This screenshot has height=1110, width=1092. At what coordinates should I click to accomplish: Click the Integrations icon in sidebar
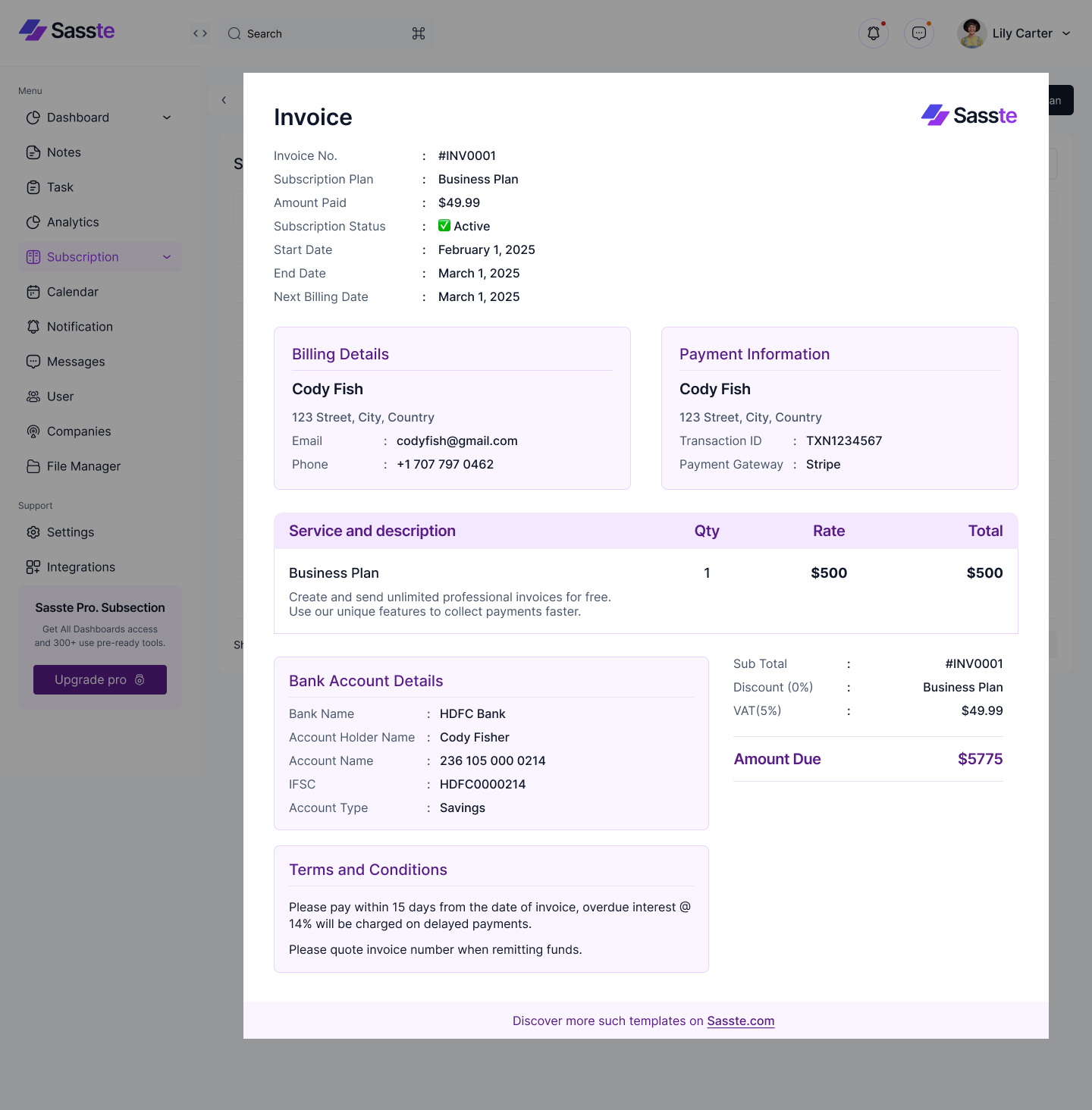33,566
